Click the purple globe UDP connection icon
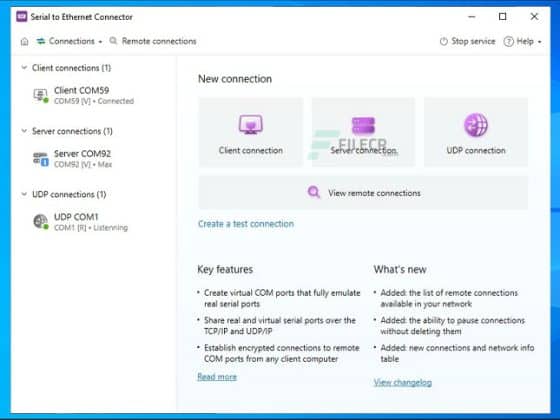Image resolution: width=560 pixels, height=420 pixels. [476, 125]
